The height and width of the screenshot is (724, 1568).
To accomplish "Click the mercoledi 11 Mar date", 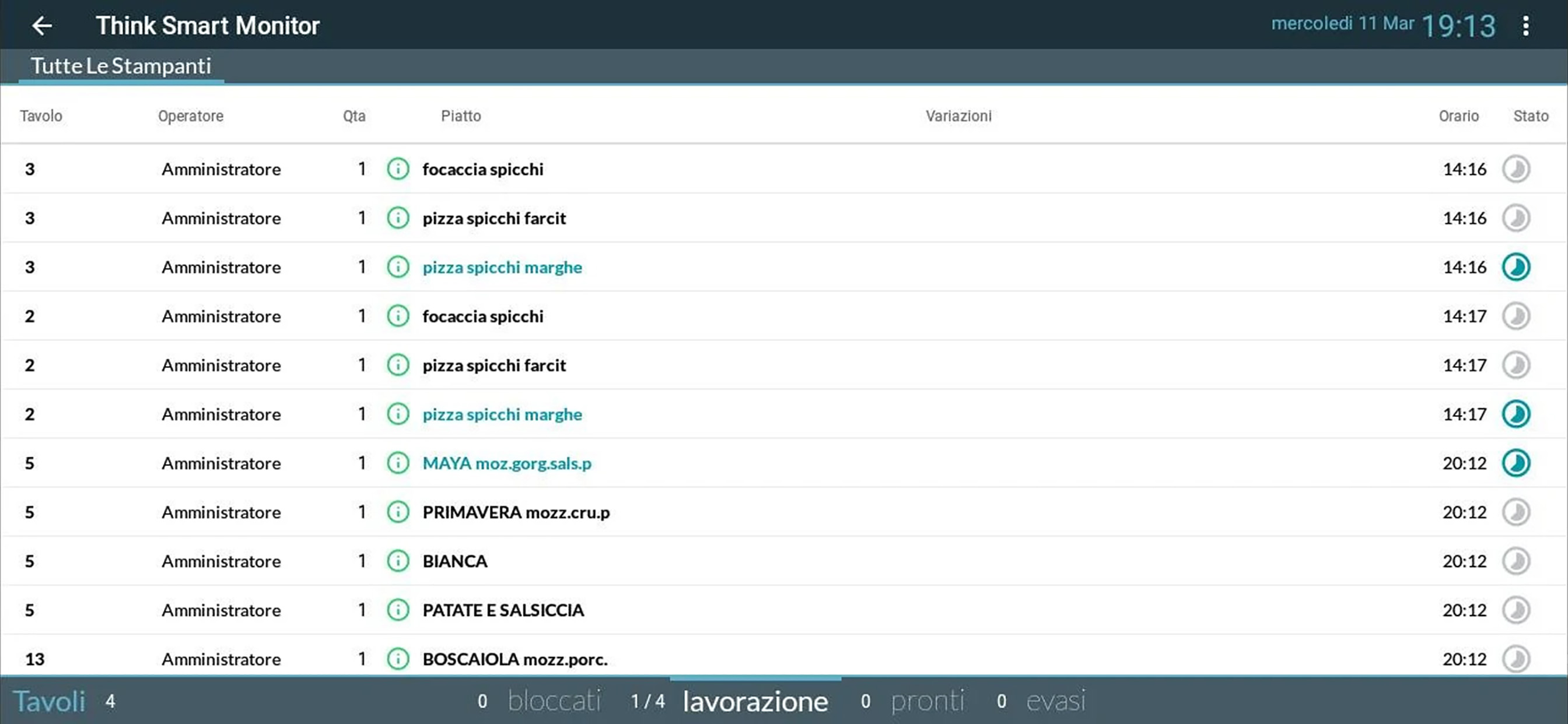I will (x=1342, y=23).
